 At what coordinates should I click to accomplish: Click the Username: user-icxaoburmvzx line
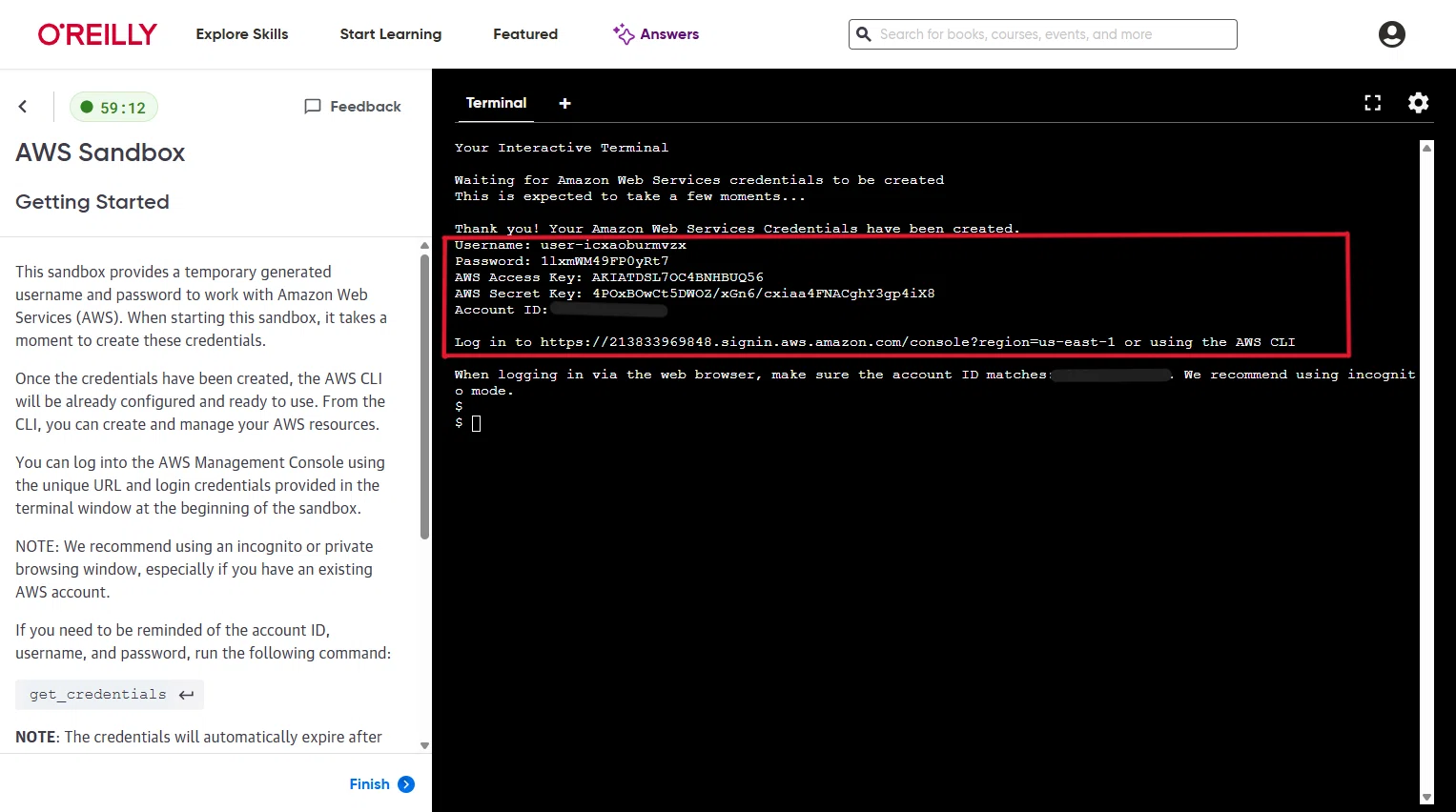(x=570, y=245)
